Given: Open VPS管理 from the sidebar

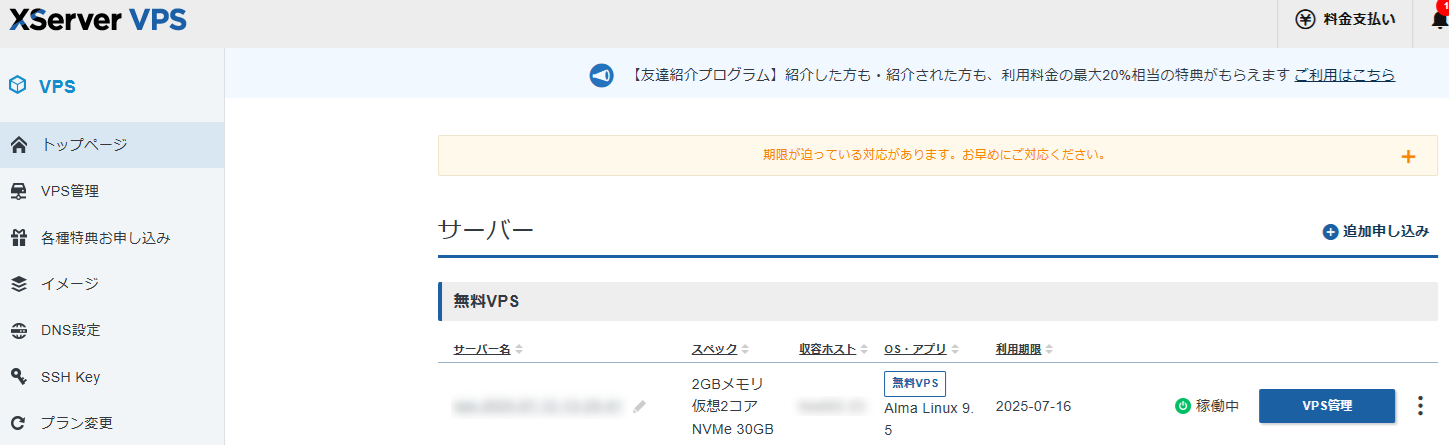Looking at the screenshot, I should (69, 191).
